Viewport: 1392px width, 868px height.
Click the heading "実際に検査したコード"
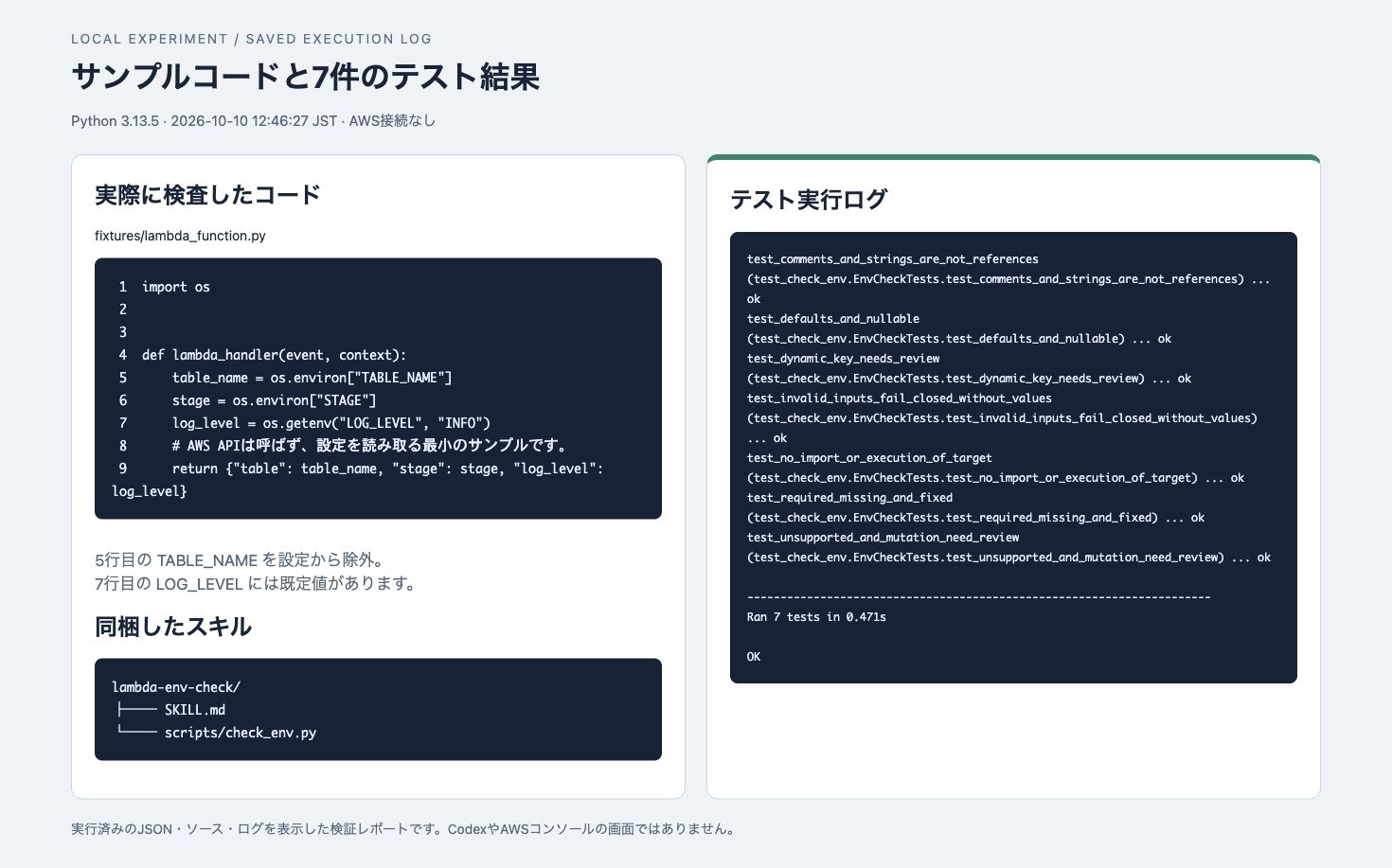pos(207,195)
